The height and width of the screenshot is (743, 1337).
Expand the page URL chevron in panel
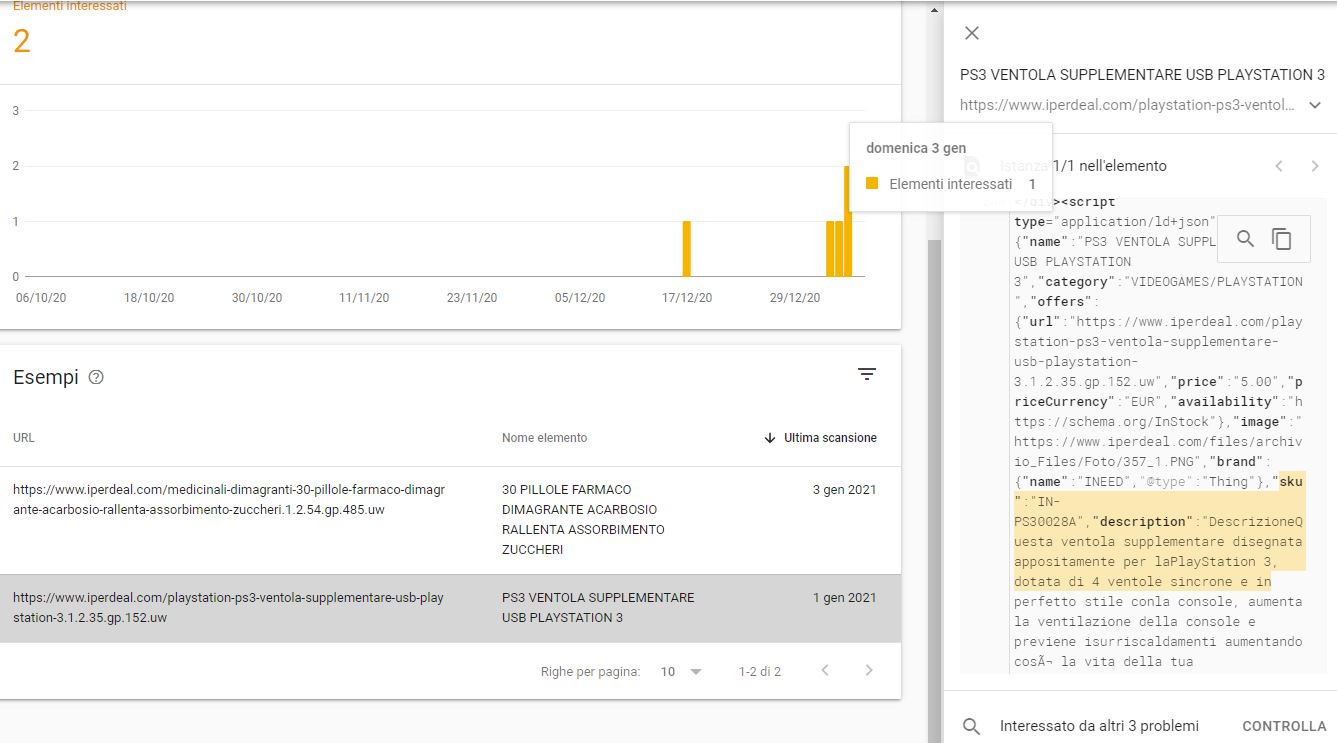pyautogui.click(x=1315, y=105)
